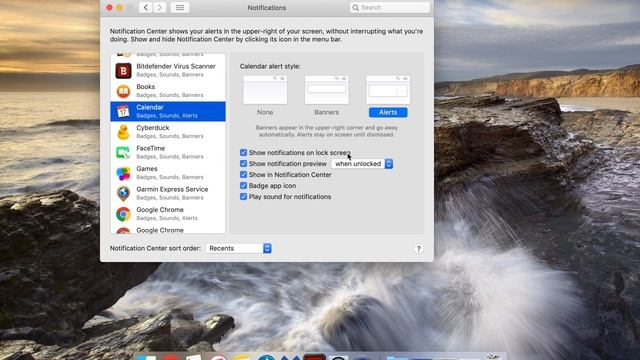Click the highlighted Alerts button
640x360 pixels.
click(388, 112)
